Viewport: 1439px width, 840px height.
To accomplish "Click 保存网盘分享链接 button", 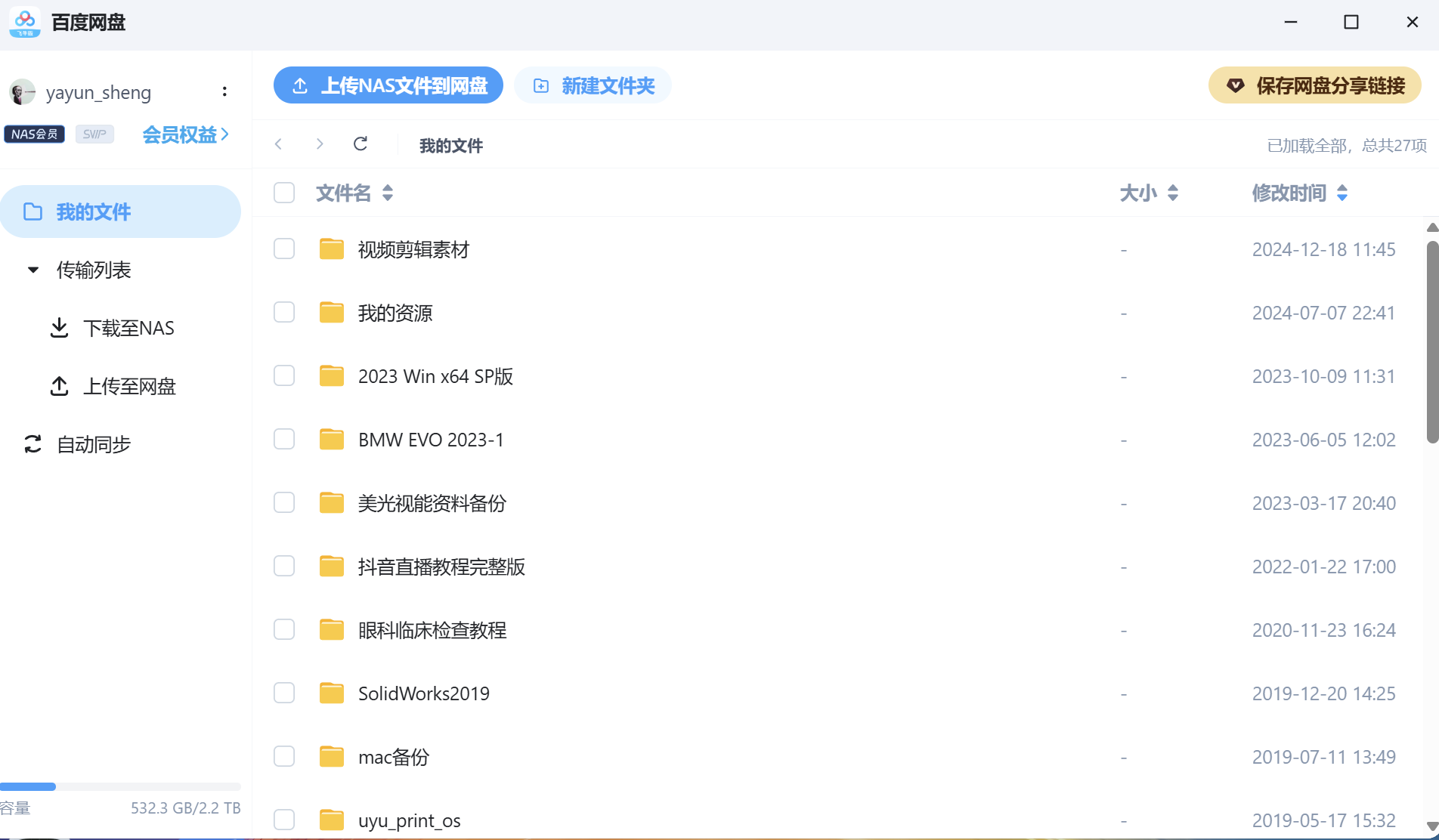I will click(1315, 85).
